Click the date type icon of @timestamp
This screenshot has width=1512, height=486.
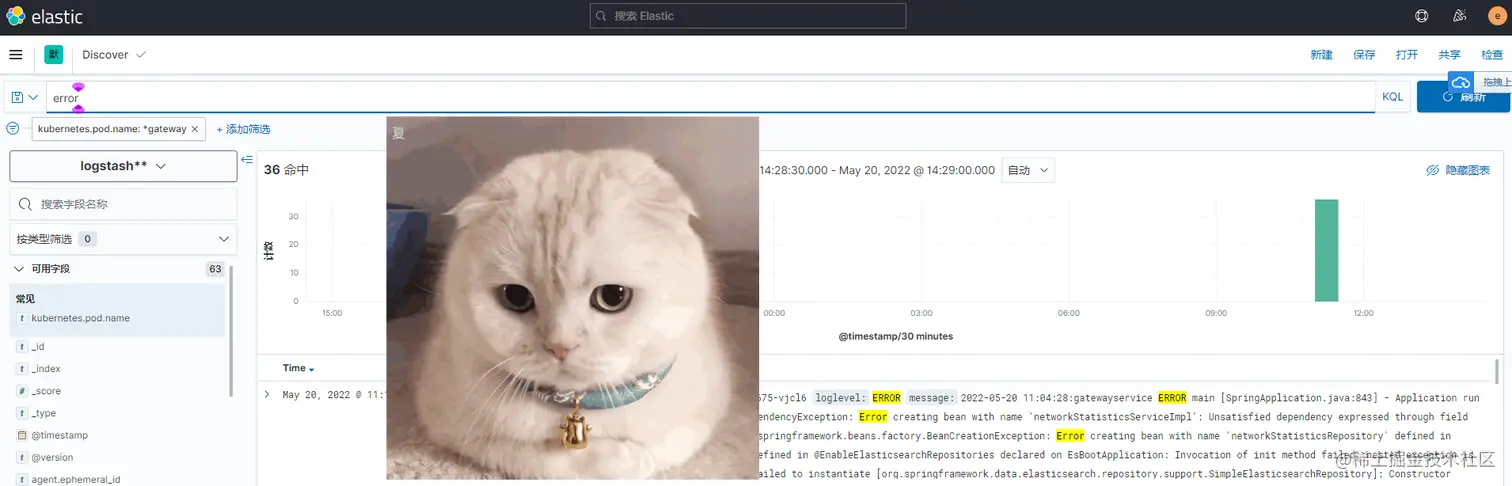click(x=22, y=435)
